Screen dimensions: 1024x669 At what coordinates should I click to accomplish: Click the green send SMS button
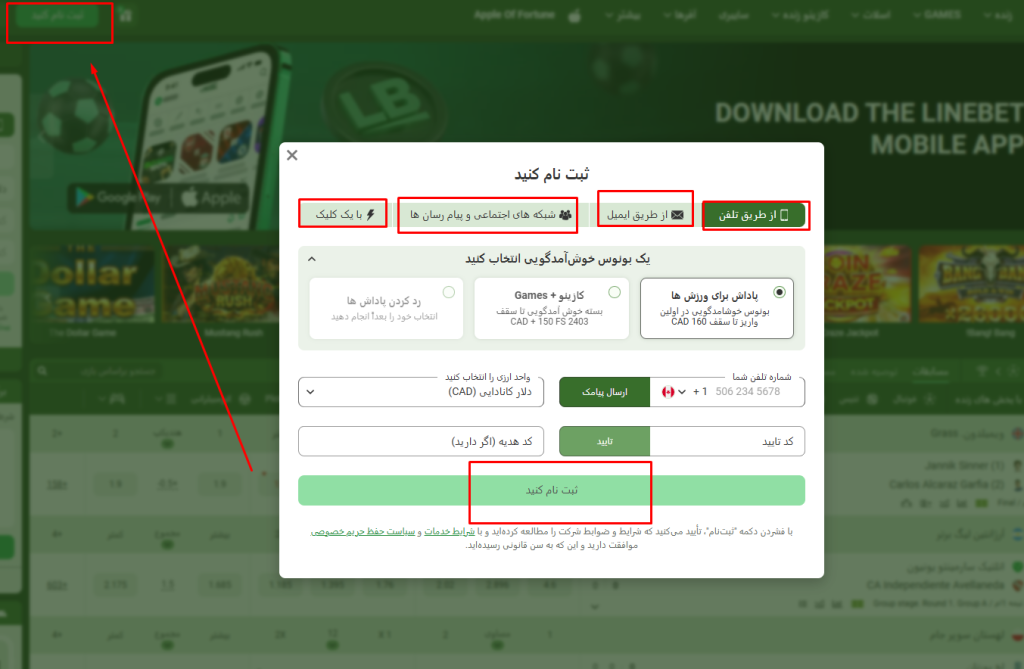[604, 392]
